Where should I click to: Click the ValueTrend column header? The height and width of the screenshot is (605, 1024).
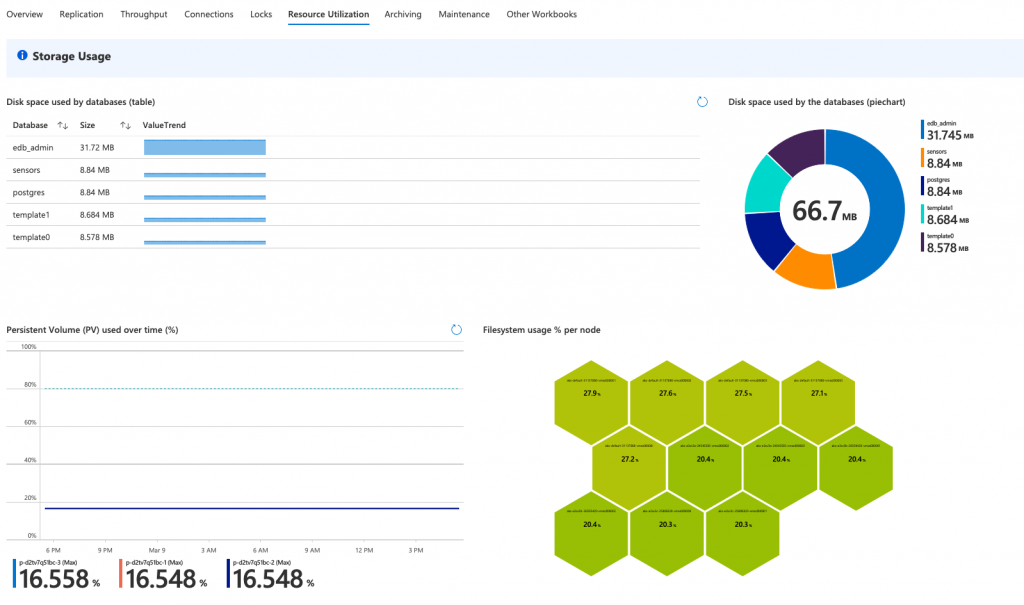(164, 125)
